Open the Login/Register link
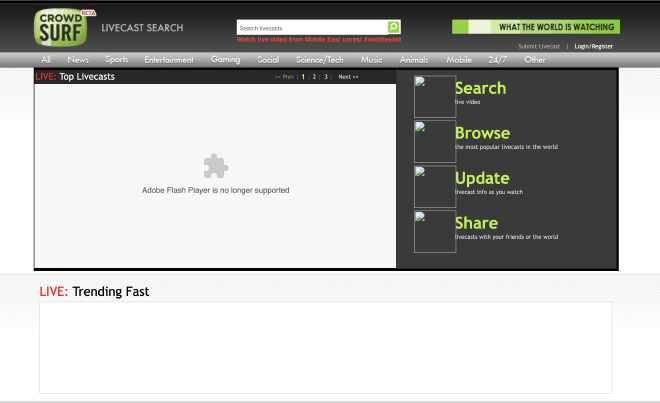 pyautogui.click(x=594, y=46)
